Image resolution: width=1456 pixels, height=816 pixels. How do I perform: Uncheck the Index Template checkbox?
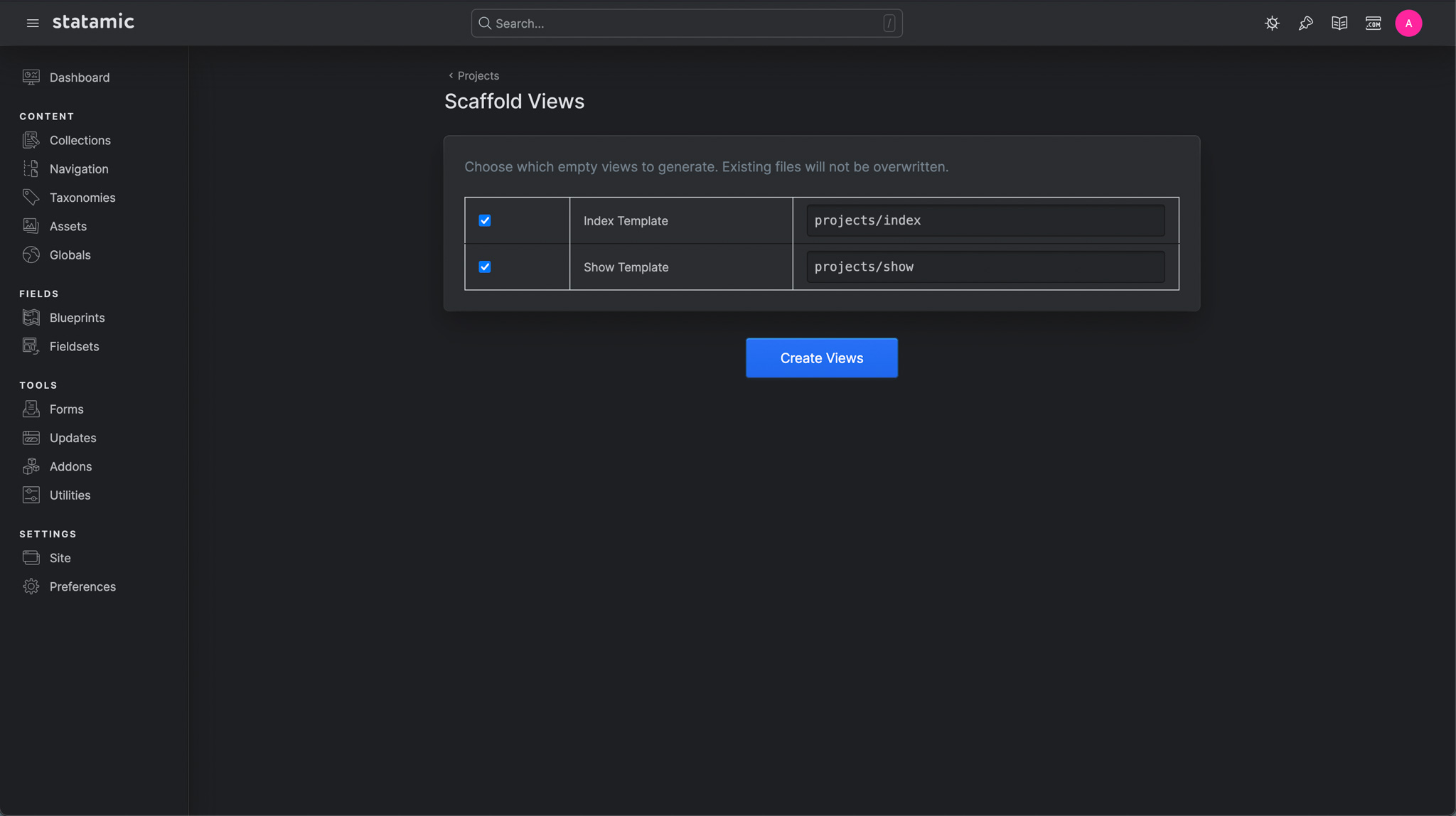coord(485,220)
